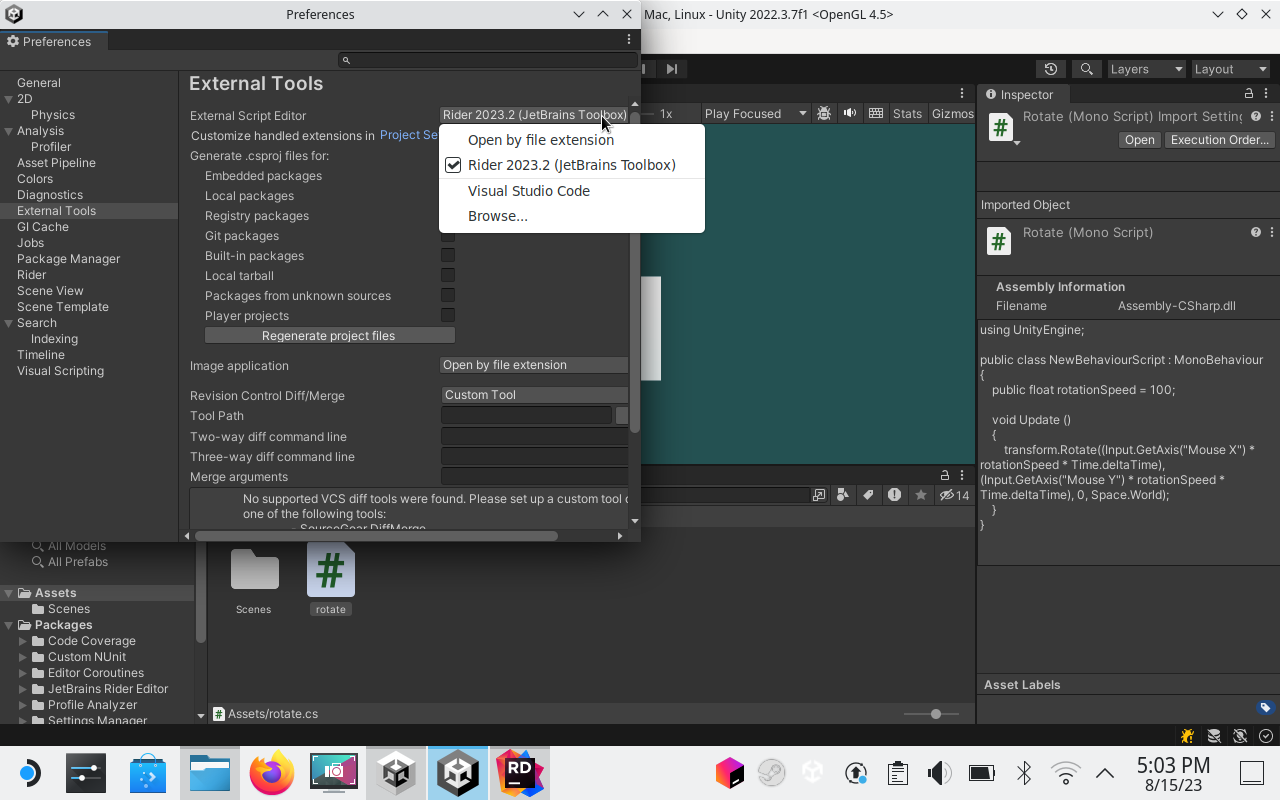Open the Dolphin file manager from taskbar

point(210,773)
